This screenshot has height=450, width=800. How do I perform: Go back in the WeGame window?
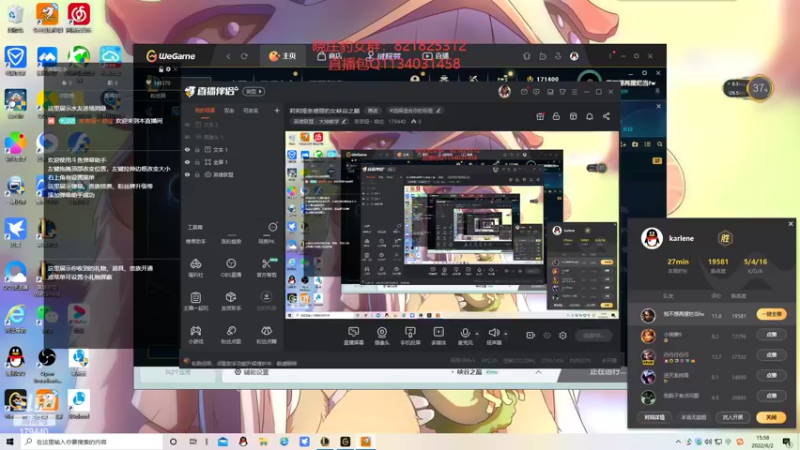[x=228, y=56]
